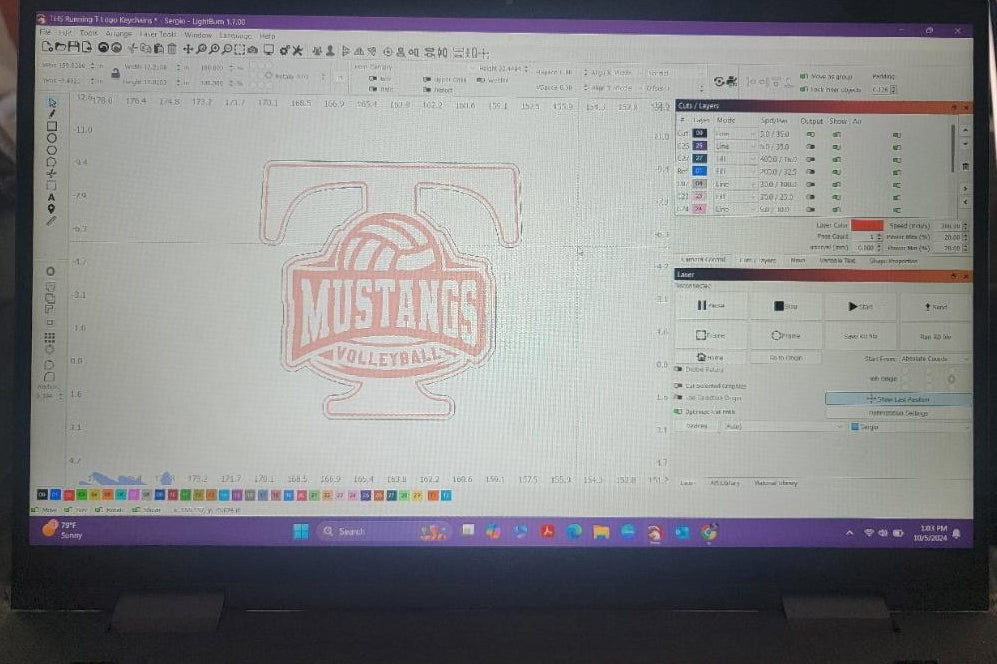Create a new file with the New icon
The height and width of the screenshot is (664, 997).
coord(47,47)
